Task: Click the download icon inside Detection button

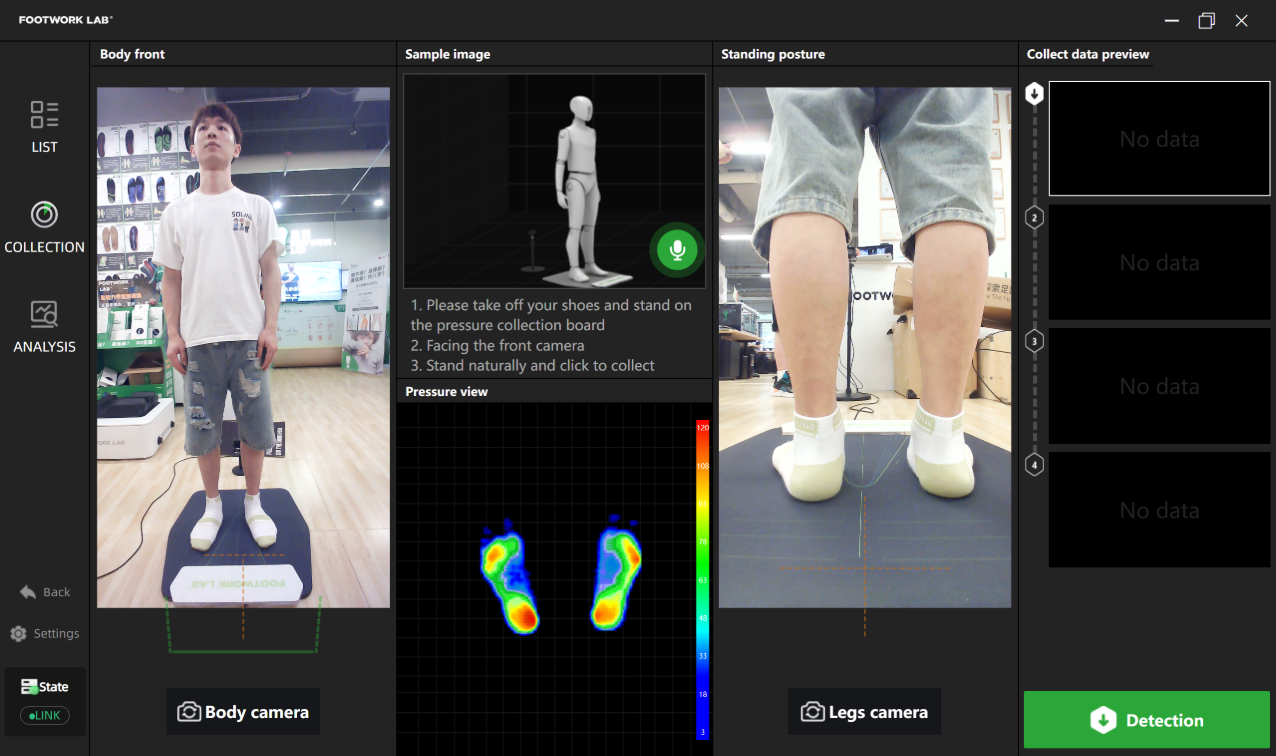Action: point(1102,720)
